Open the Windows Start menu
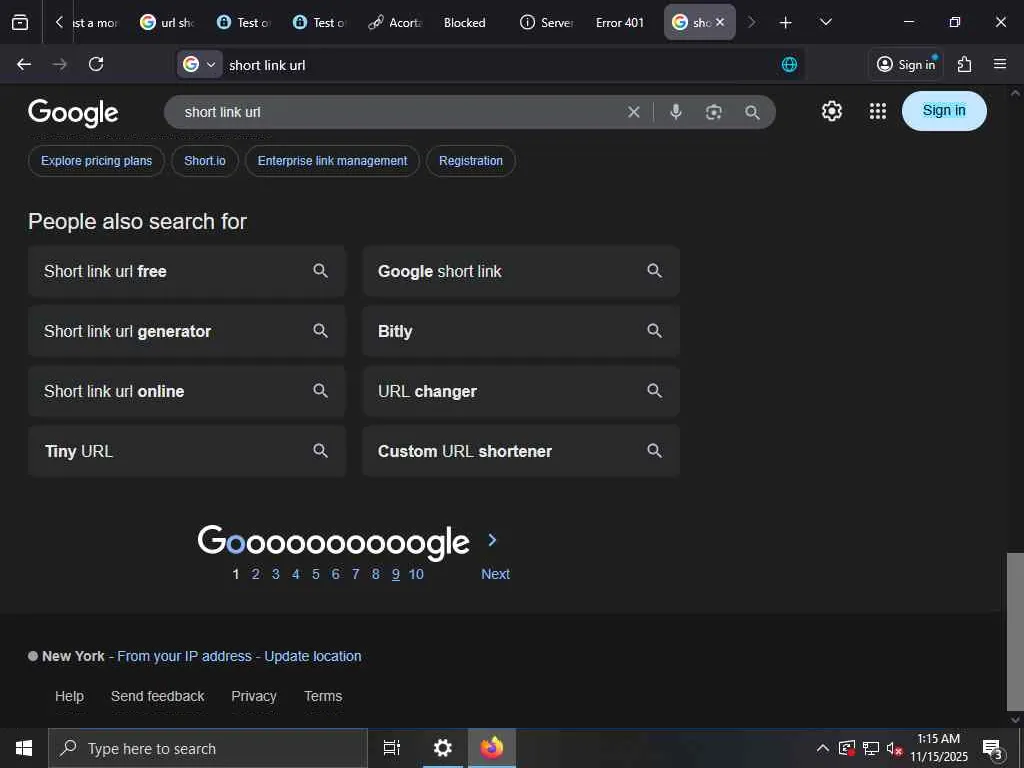The width and height of the screenshot is (1024, 768). click(x=24, y=748)
